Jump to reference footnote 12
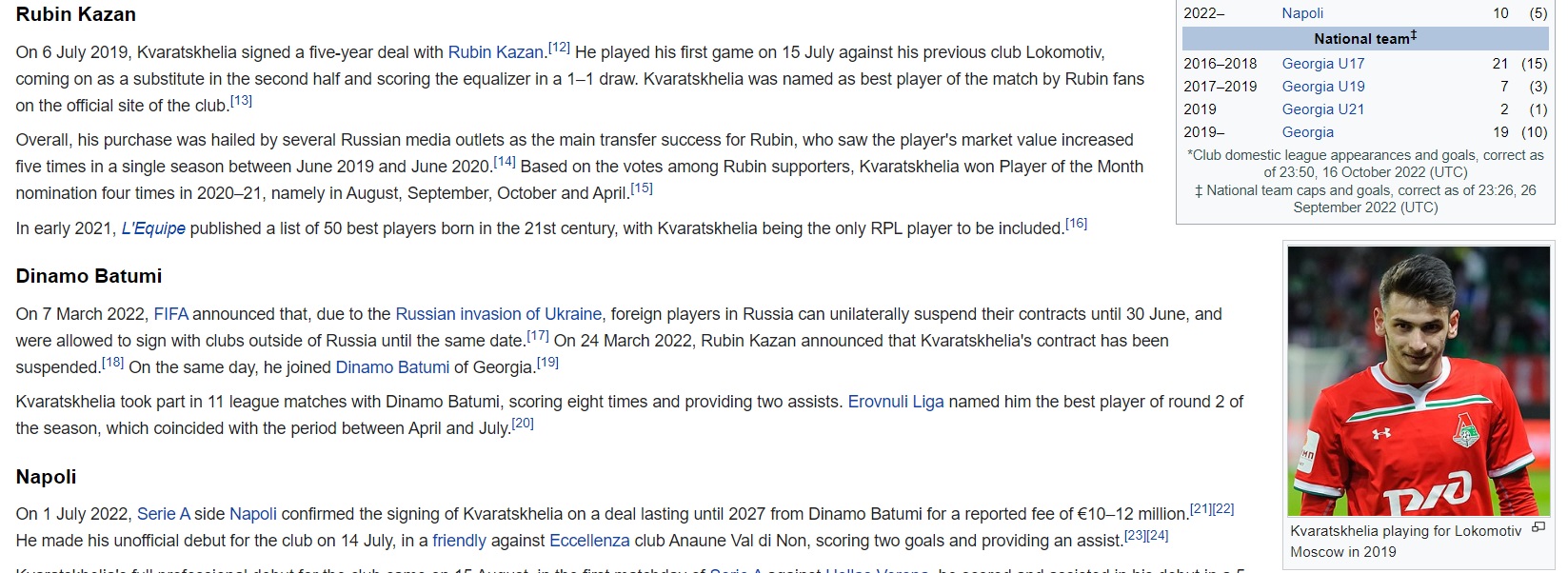The height and width of the screenshot is (573, 1568). tap(559, 48)
